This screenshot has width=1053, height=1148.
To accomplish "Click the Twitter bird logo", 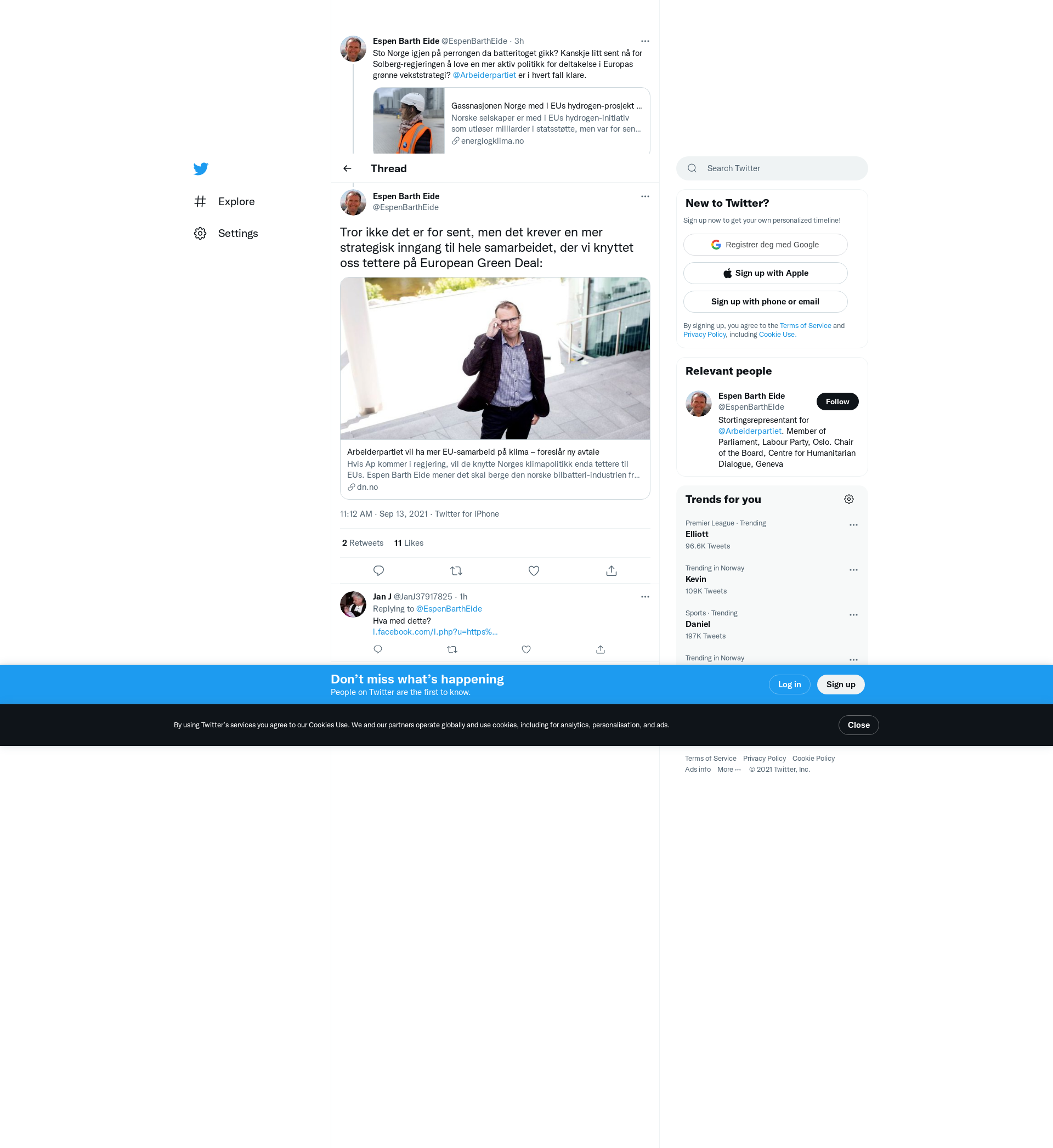I will 201,168.
